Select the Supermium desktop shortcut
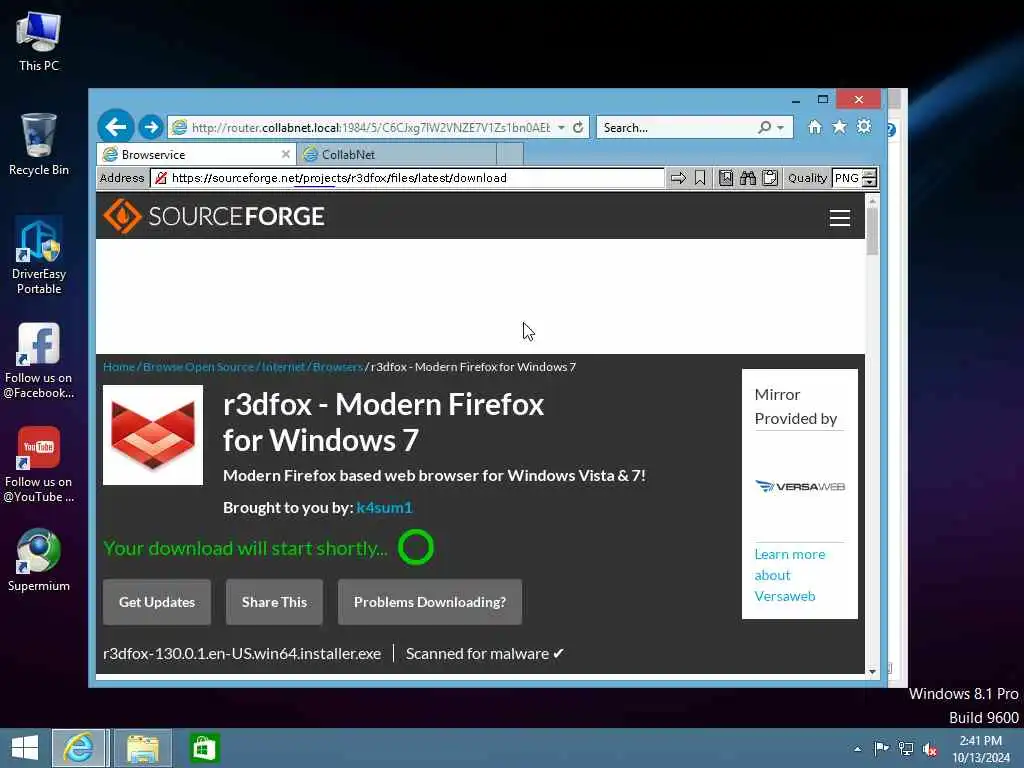The image size is (1024, 768). coord(39,560)
